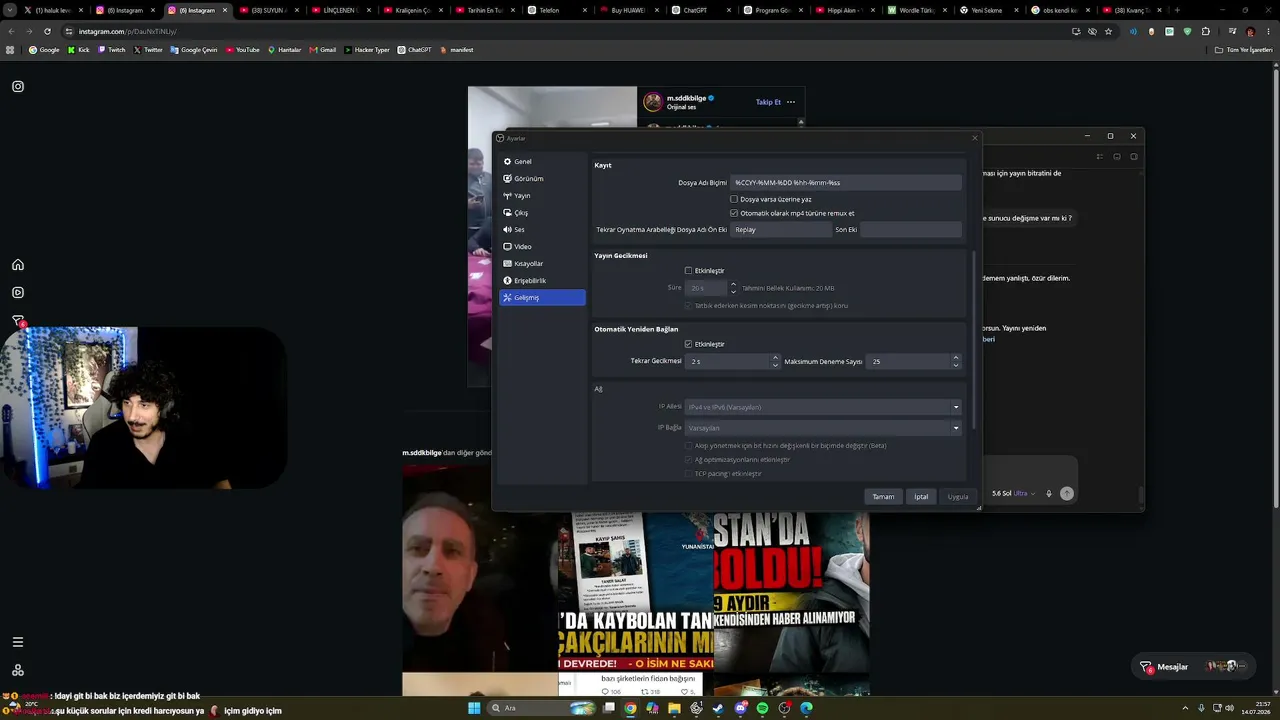The width and height of the screenshot is (1280, 720).
Task: Open the Windows Start menu
Action: (x=474, y=708)
